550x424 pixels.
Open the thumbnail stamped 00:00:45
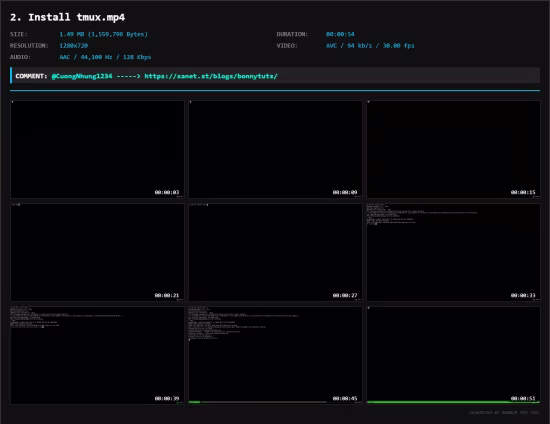(x=275, y=355)
